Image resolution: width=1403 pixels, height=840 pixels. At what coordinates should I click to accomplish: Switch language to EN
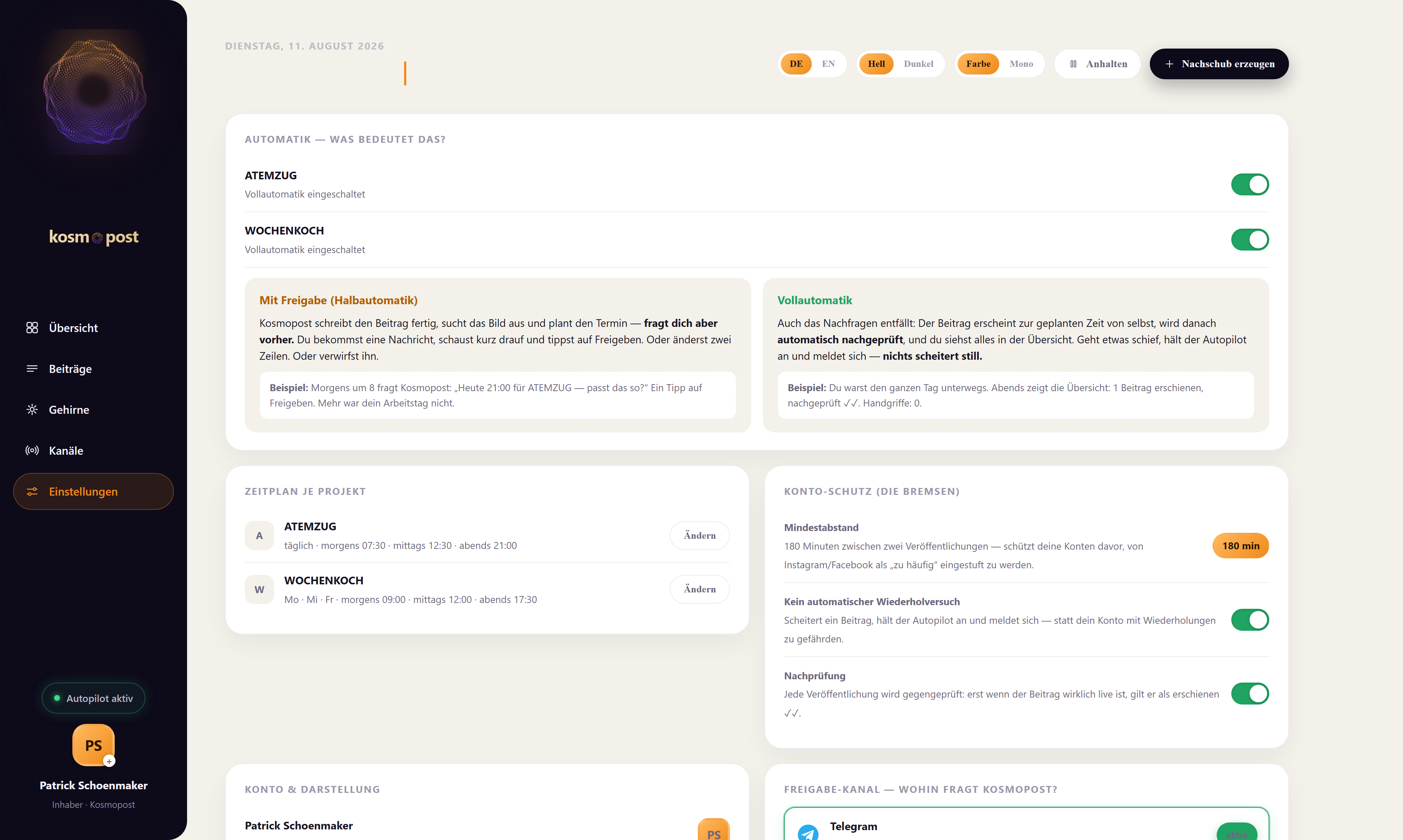pyautogui.click(x=828, y=64)
